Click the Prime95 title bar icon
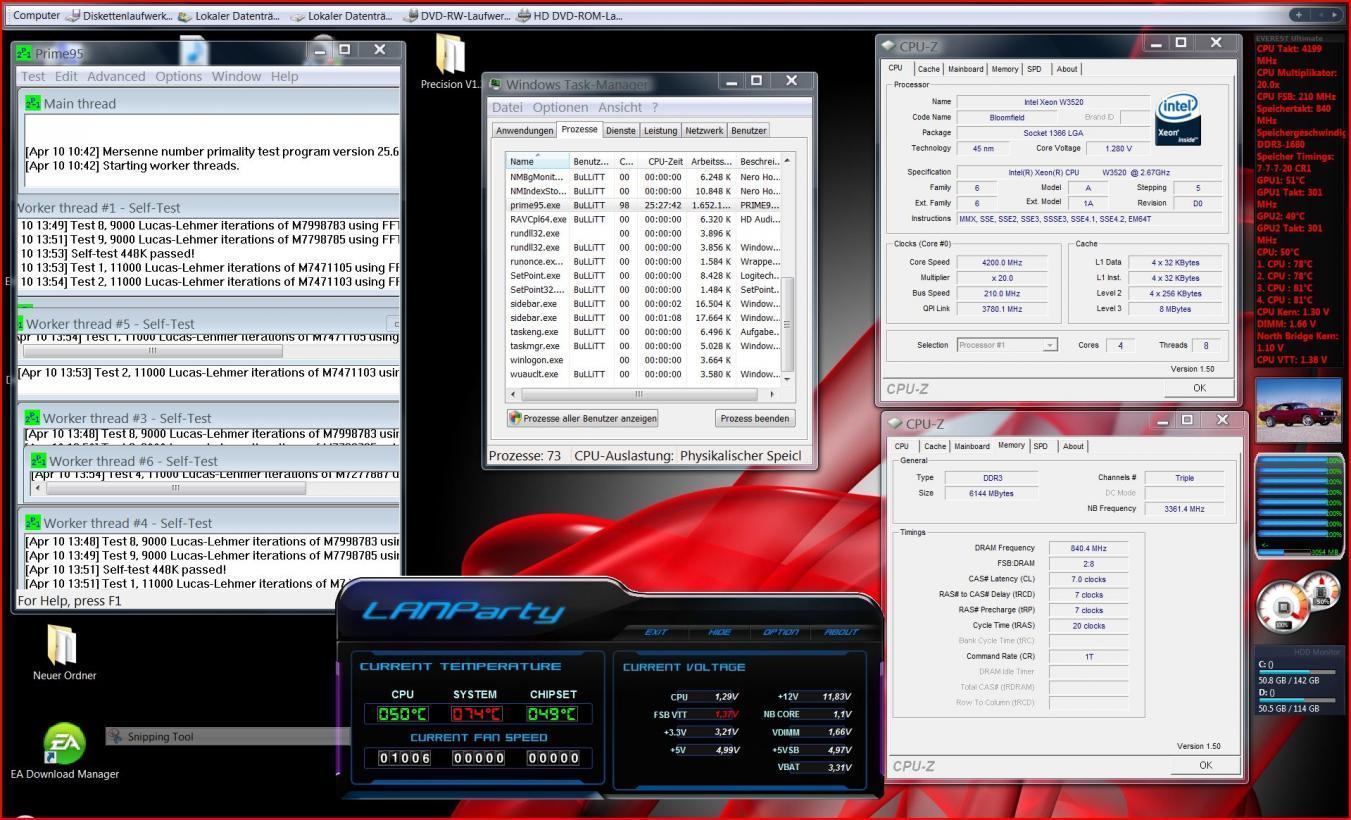The height and width of the screenshot is (820, 1351). coord(24,53)
